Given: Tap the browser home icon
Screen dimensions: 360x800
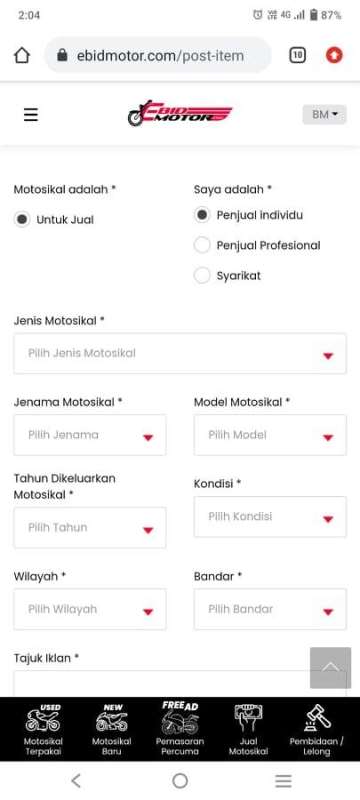Looking at the screenshot, I should [22, 55].
